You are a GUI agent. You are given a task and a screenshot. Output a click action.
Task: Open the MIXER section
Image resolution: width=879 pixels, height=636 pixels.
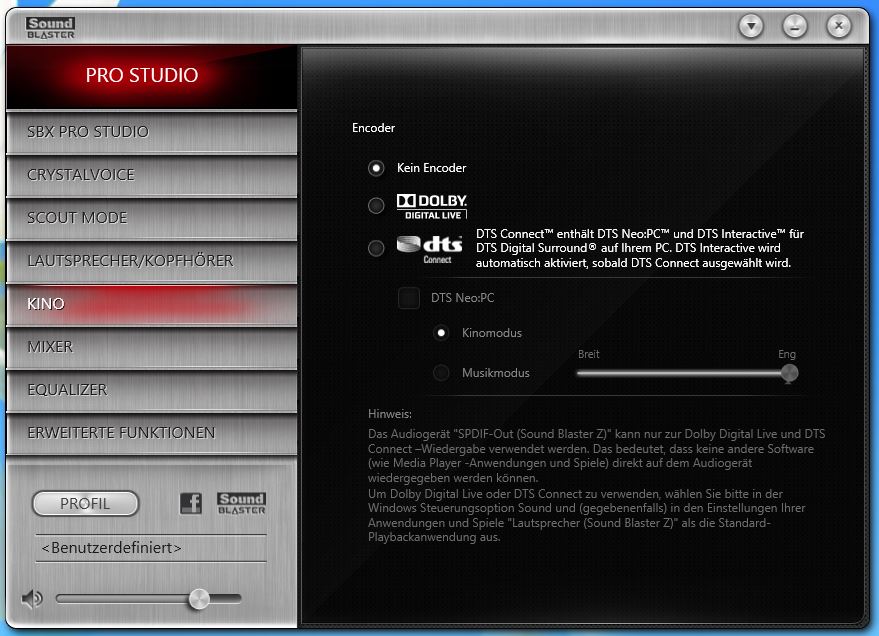pyautogui.click(x=151, y=347)
